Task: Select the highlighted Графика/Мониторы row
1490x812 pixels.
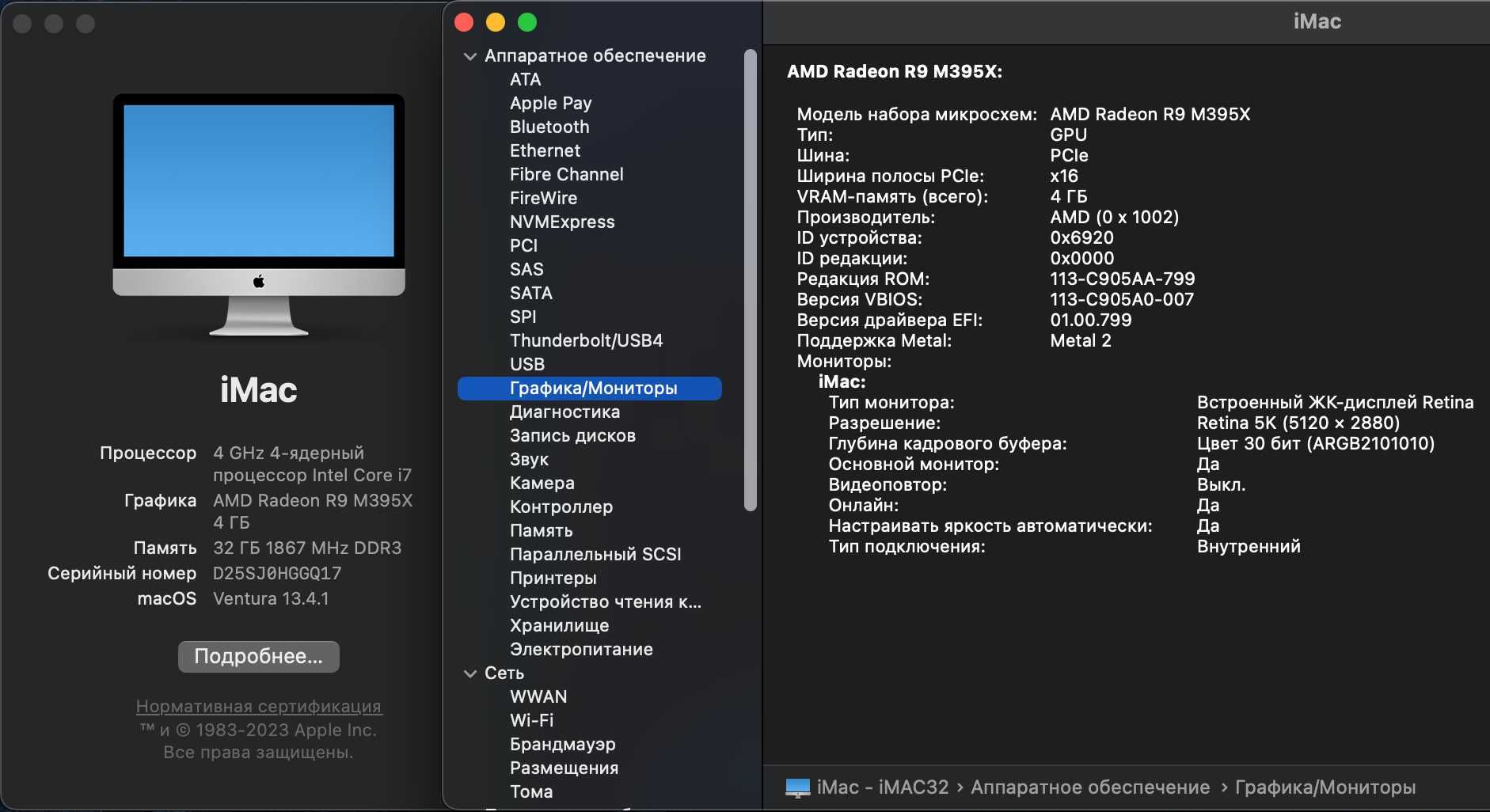Action: (589, 389)
